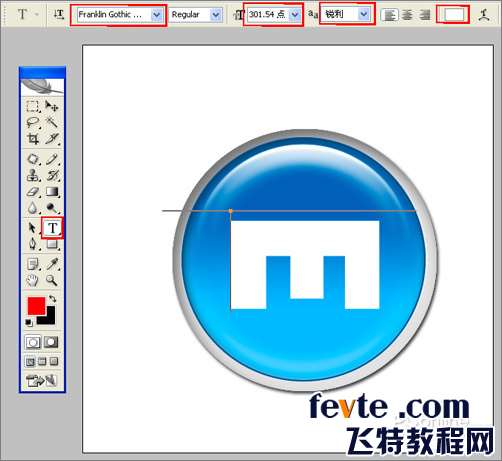502x461 pixels.
Task: Reset default foreground and background colors
Action: point(29,322)
